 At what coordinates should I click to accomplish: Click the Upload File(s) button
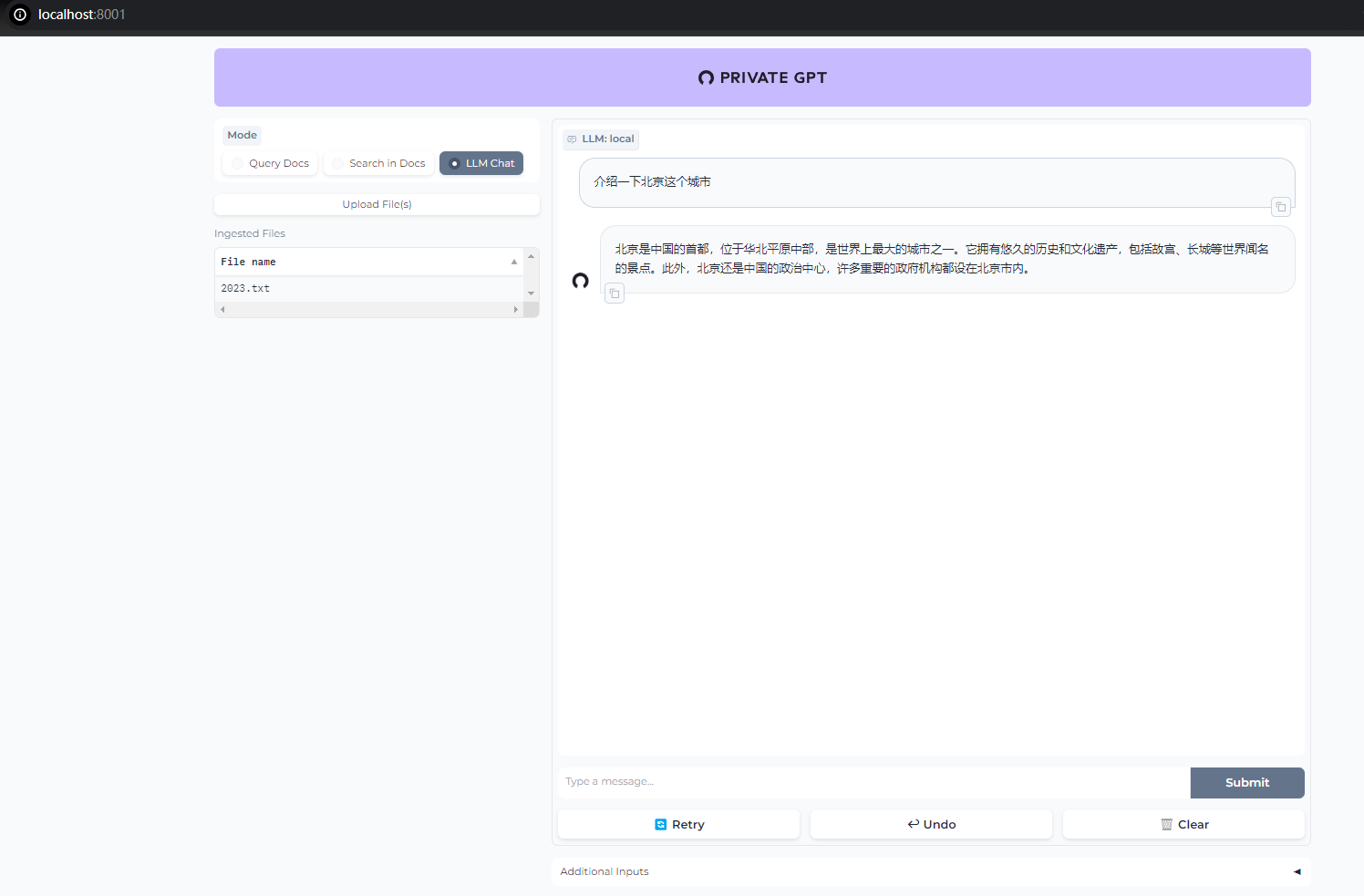click(x=377, y=204)
